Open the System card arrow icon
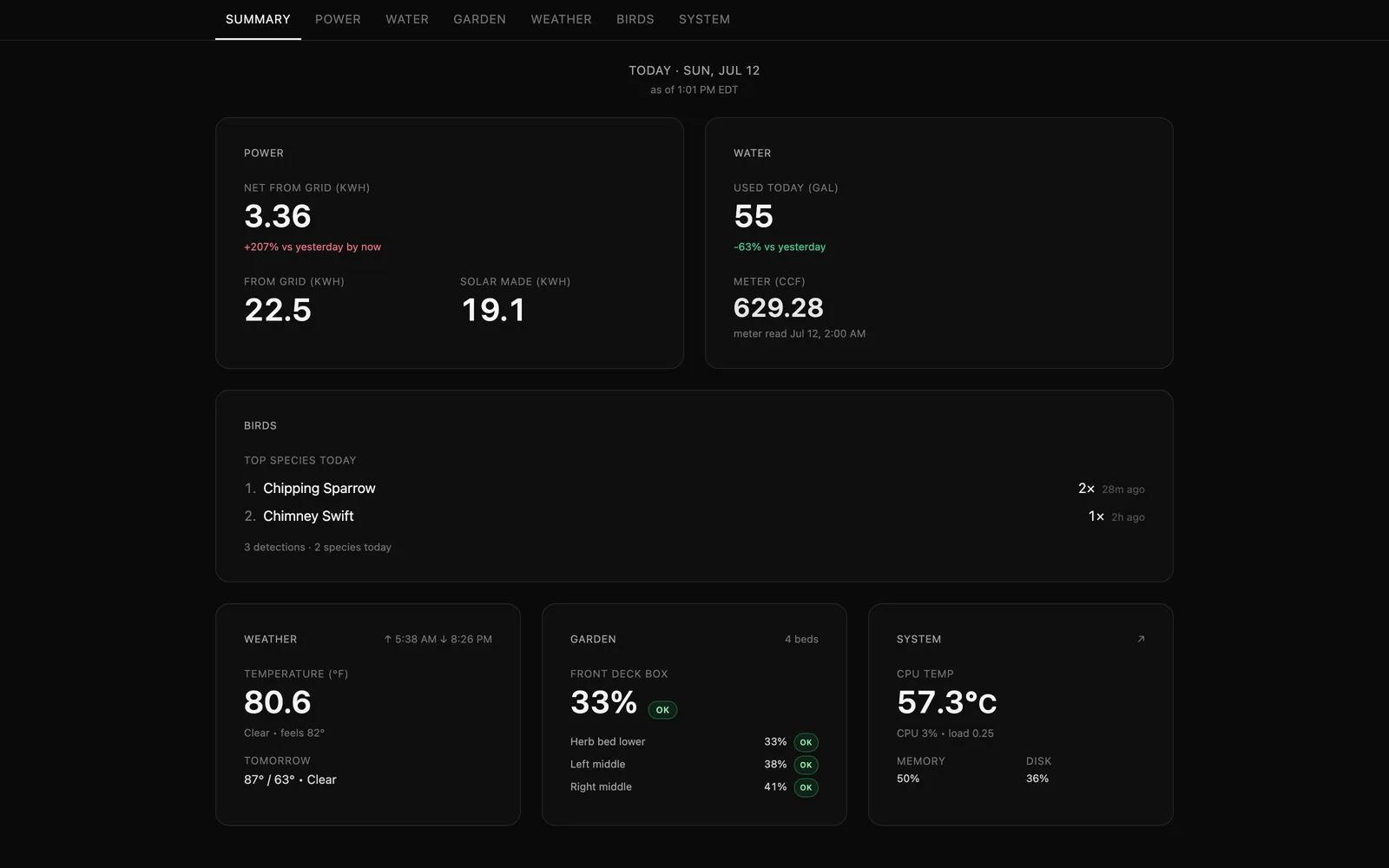The height and width of the screenshot is (868, 1389). [x=1141, y=639]
